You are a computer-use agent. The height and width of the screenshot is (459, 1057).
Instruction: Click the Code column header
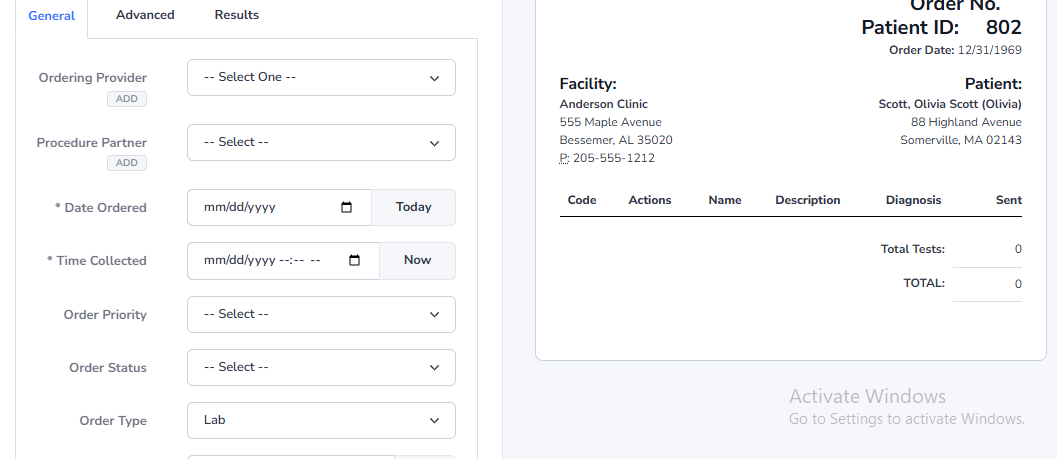coord(582,200)
